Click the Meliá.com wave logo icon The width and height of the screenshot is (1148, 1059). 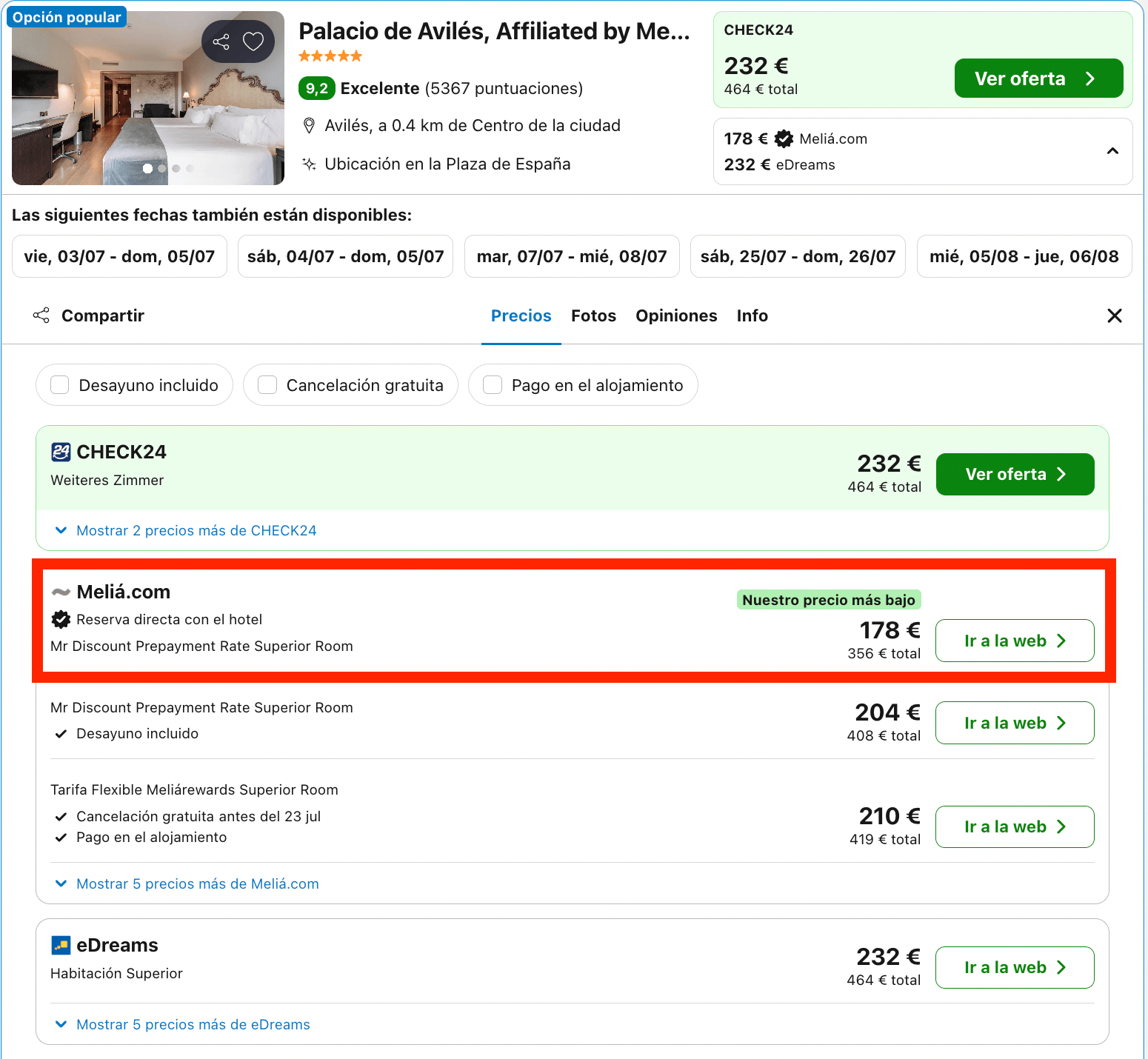[61, 592]
